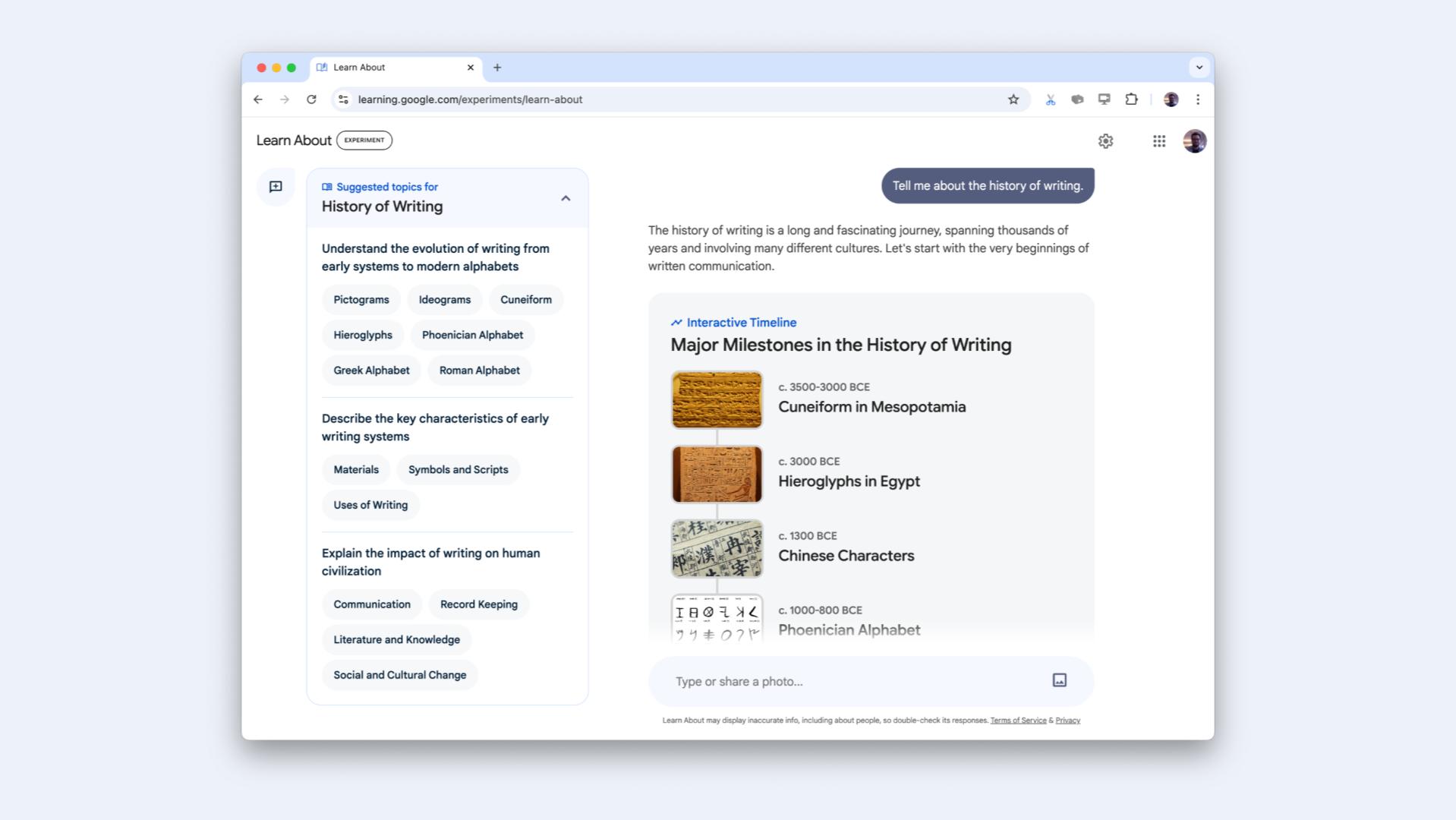Click the Type or share a photo field

(x=850, y=681)
